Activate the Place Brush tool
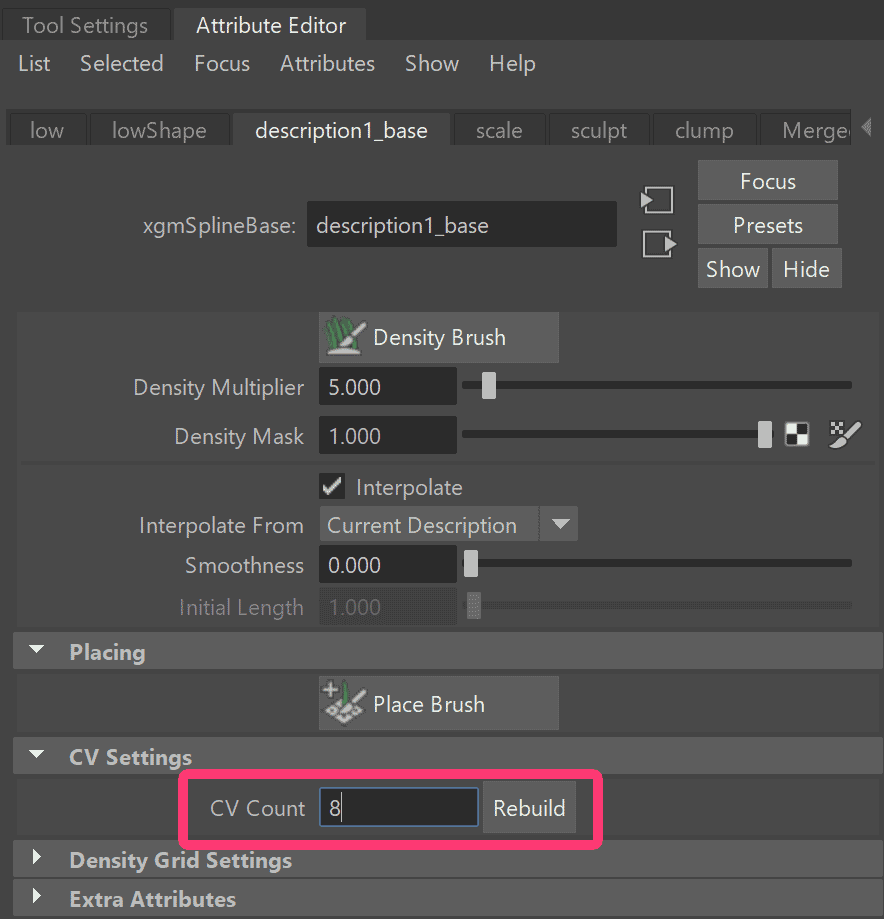 (x=438, y=703)
